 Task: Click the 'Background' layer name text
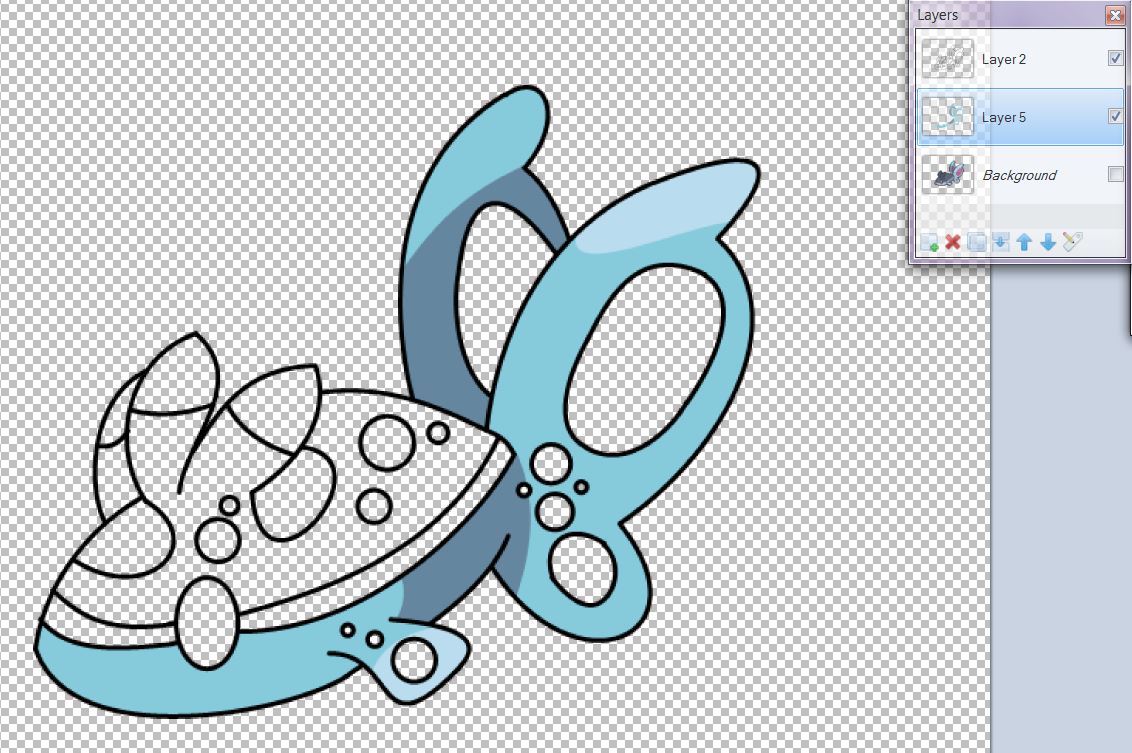tap(1019, 175)
